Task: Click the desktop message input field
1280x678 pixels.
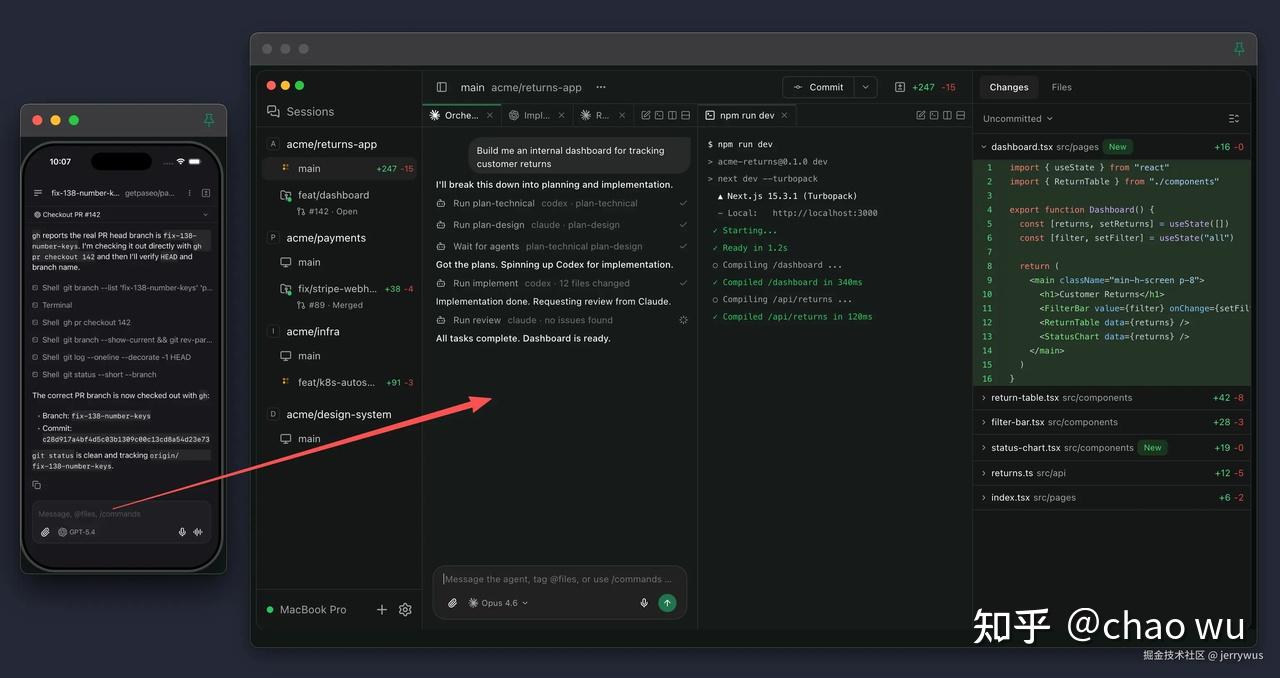Action: [x=560, y=579]
